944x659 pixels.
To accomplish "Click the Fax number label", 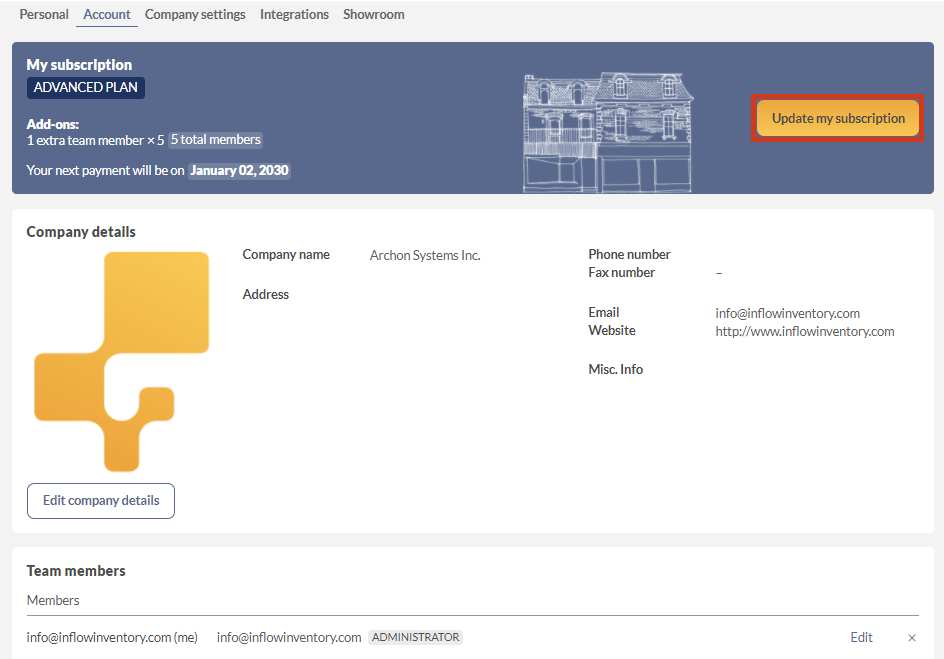I will [x=621, y=272].
